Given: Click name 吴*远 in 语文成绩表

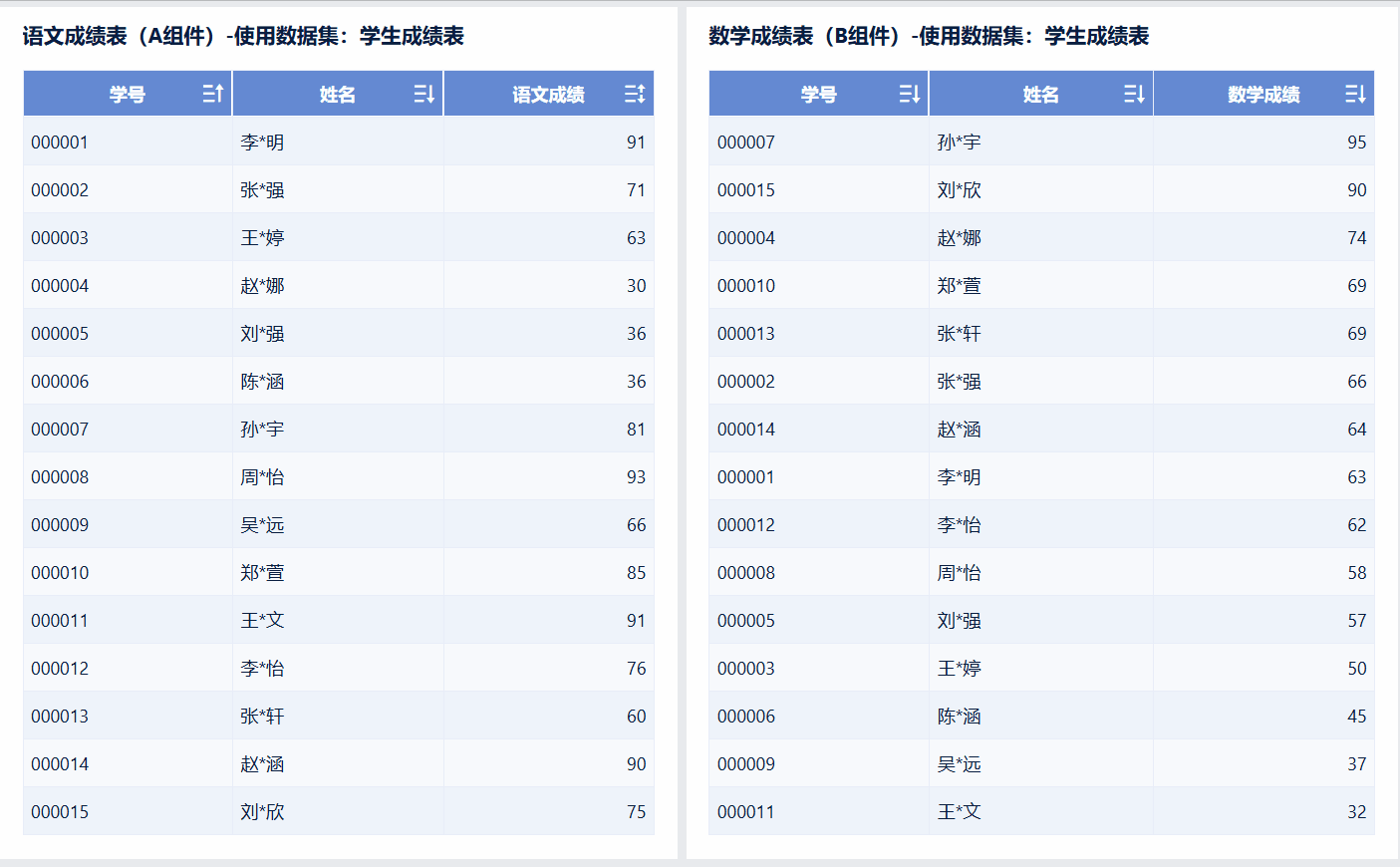Looking at the screenshot, I should point(262,525).
